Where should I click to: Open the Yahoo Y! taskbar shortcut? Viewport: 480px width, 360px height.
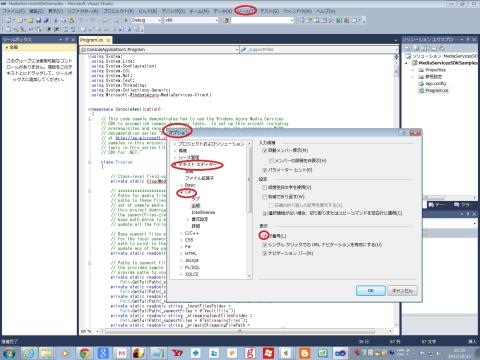pyautogui.click(x=177, y=353)
